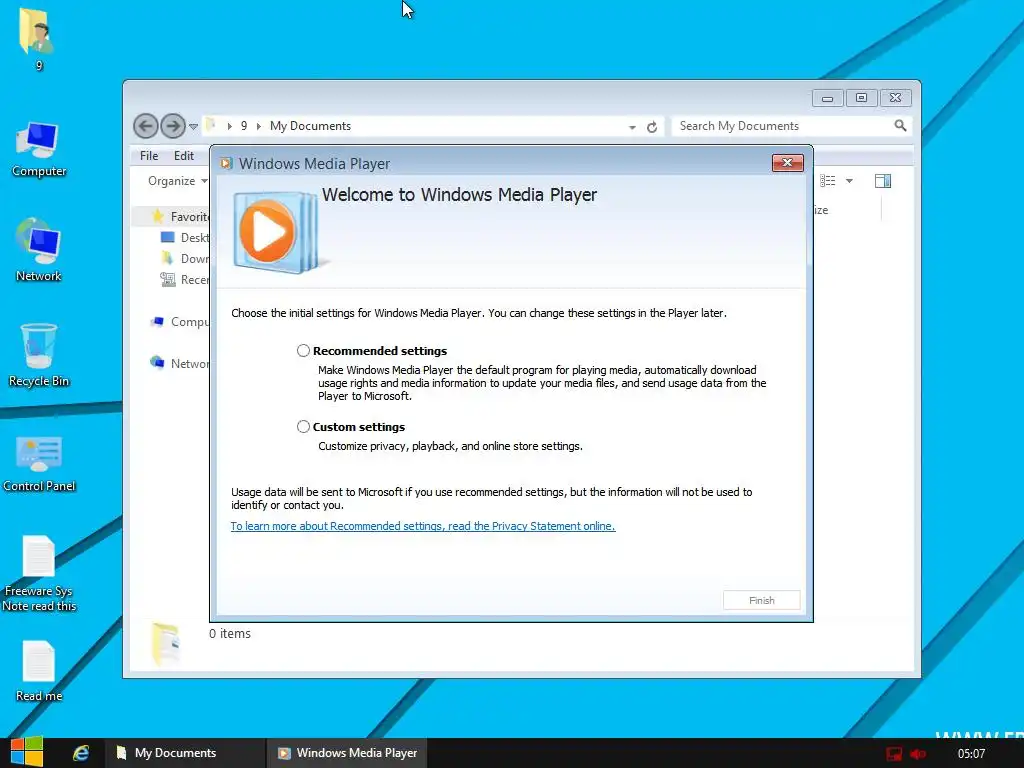Select Desktop under Favorites
Screen dimensions: 1024x768
click(x=185, y=238)
